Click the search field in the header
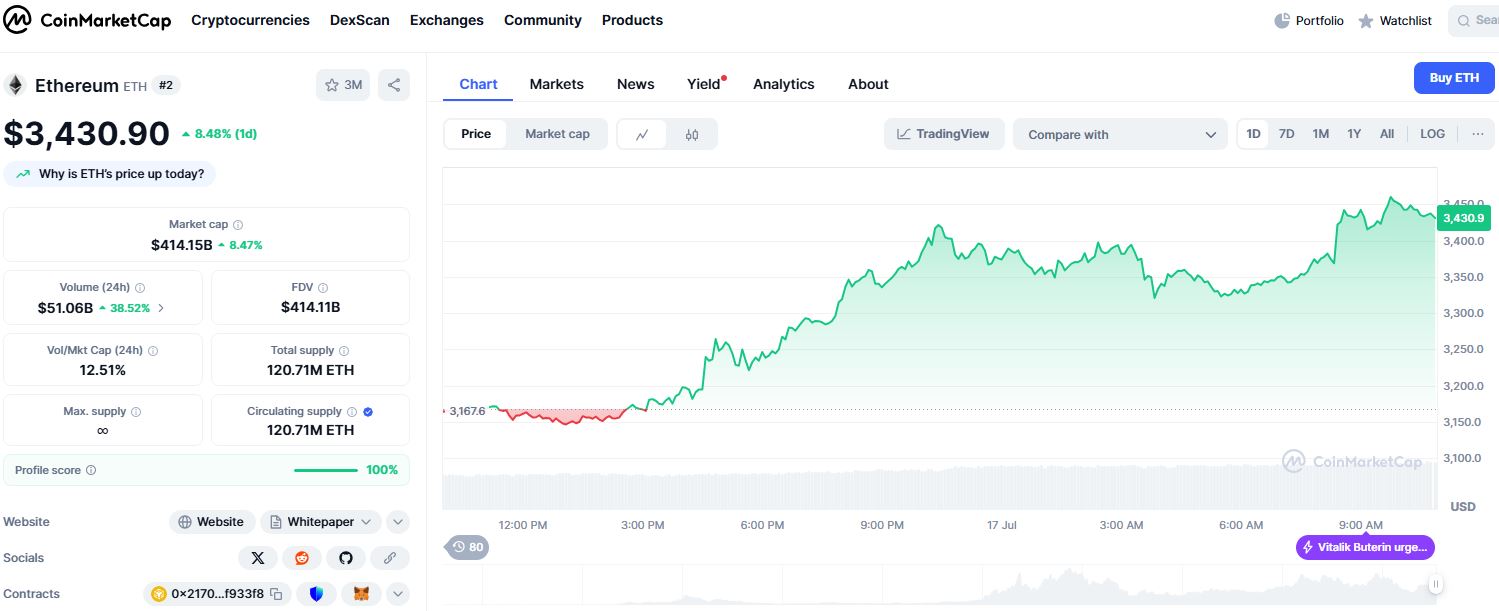This screenshot has height=611, width=1499. [x=1474, y=21]
